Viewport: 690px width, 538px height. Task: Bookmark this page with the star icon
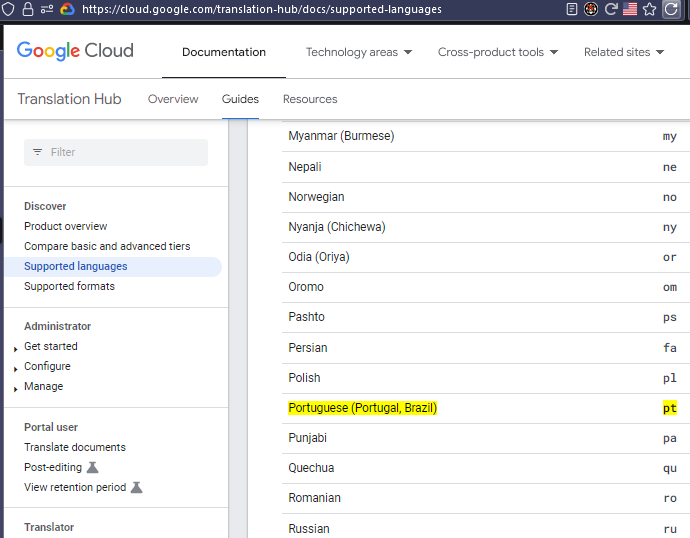point(649,9)
